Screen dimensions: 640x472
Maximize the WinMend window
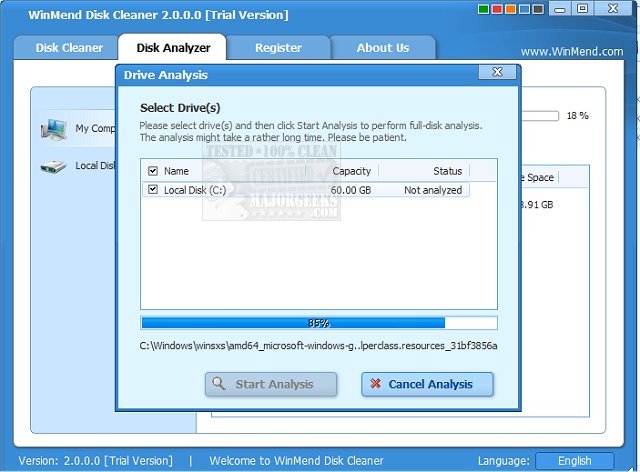point(583,9)
